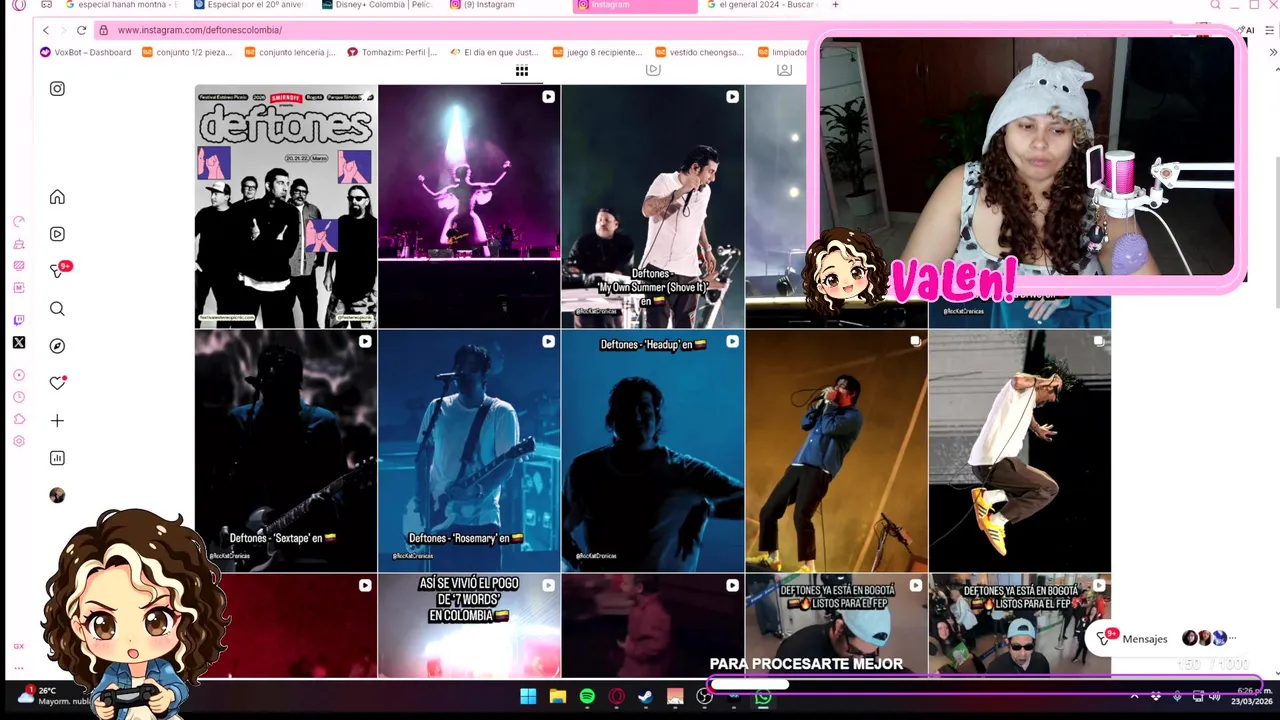Open taskbar volume control icon
Viewport: 1280px width, 720px height.
(1215, 696)
